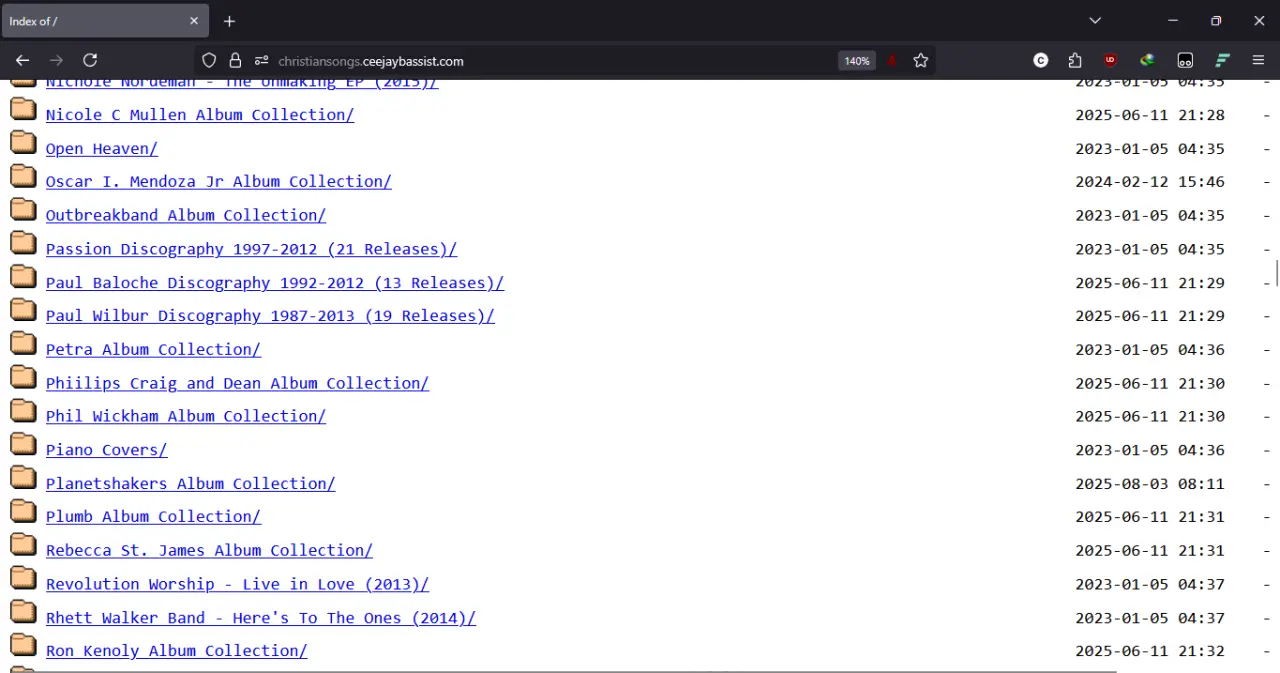The width and height of the screenshot is (1280, 673).
Task: Bookmark this page with the star icon
Action: tap(921, 60)
